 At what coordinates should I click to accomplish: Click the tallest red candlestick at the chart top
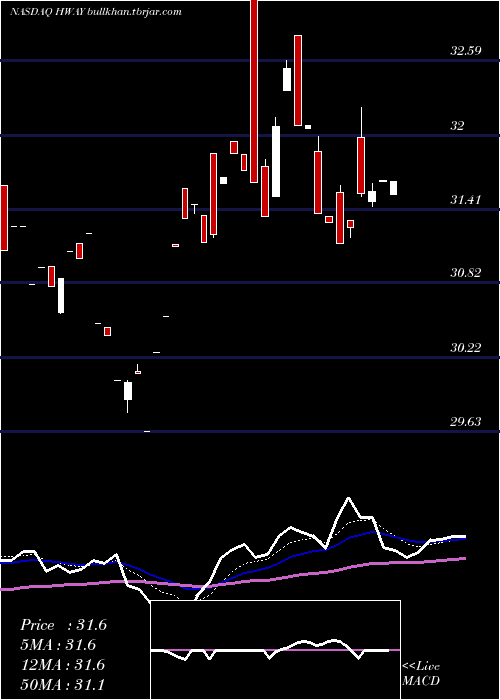[x=254, y=91]
